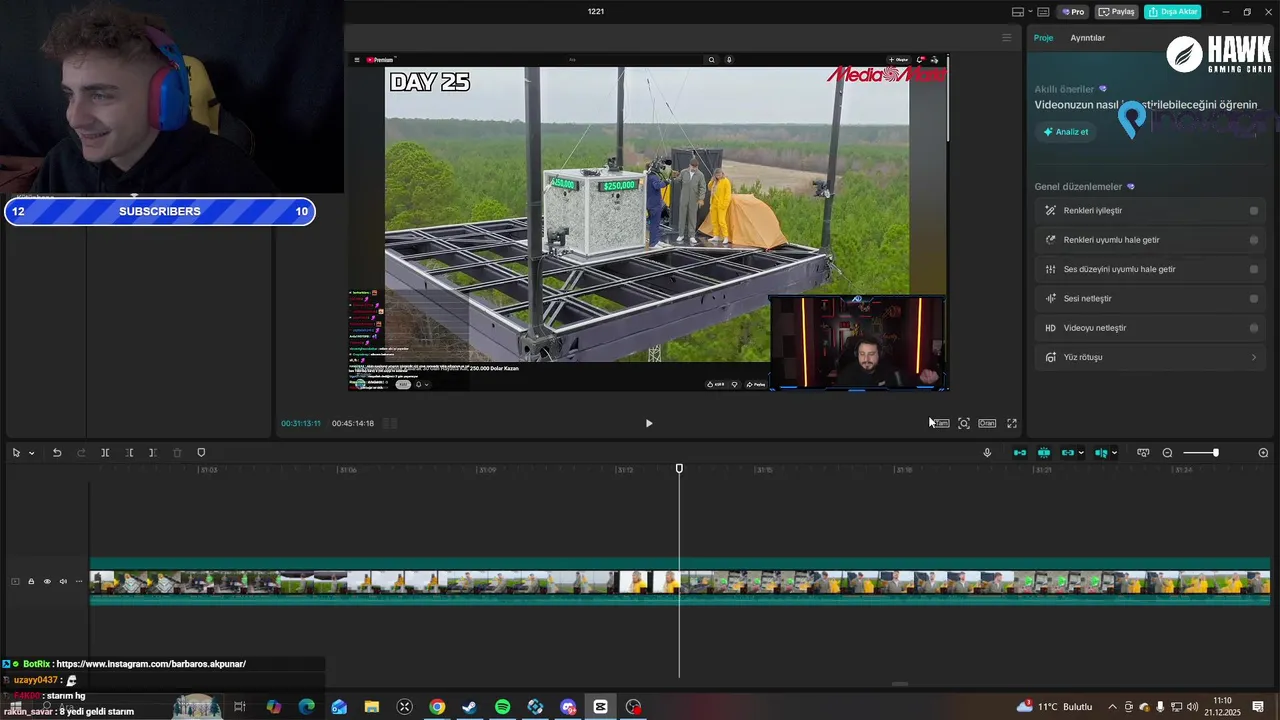This screenshot has height=720, width=1280.
Task: Enter fullscreen preview mode
Action: click(1012, 424)
